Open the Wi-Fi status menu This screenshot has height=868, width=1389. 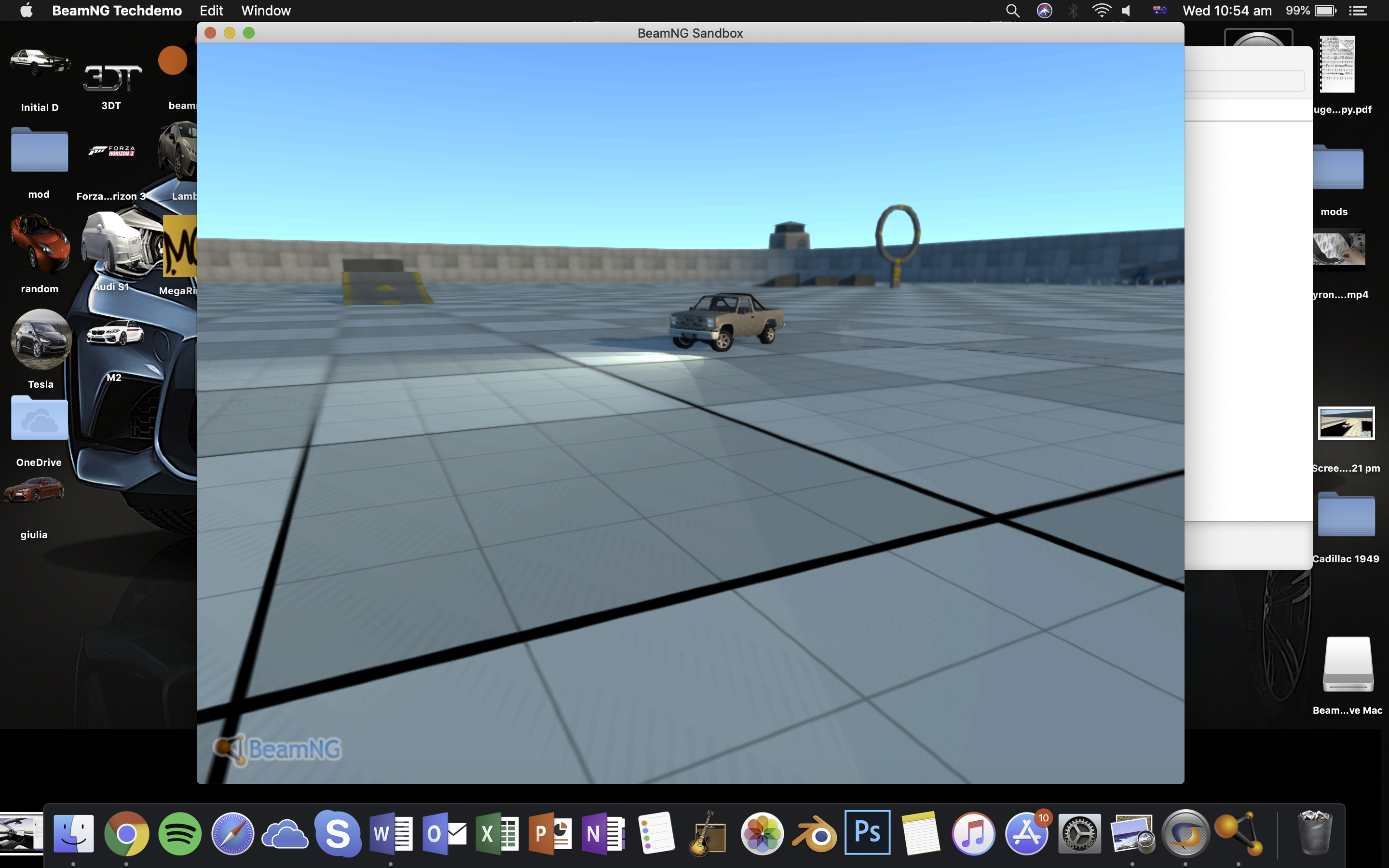(x=1101, y=10)
